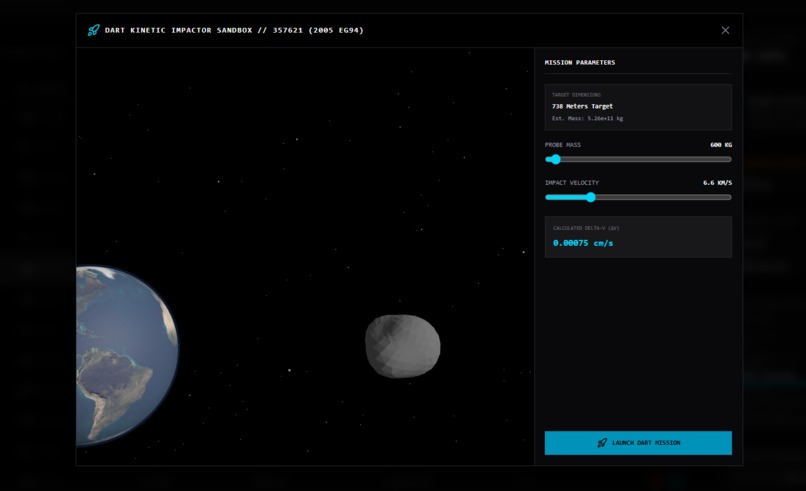Screen dimensions: 806x491
Task: Select the calculated delta-v '0.00075 cm/s'
Action: tap(583, 243)
